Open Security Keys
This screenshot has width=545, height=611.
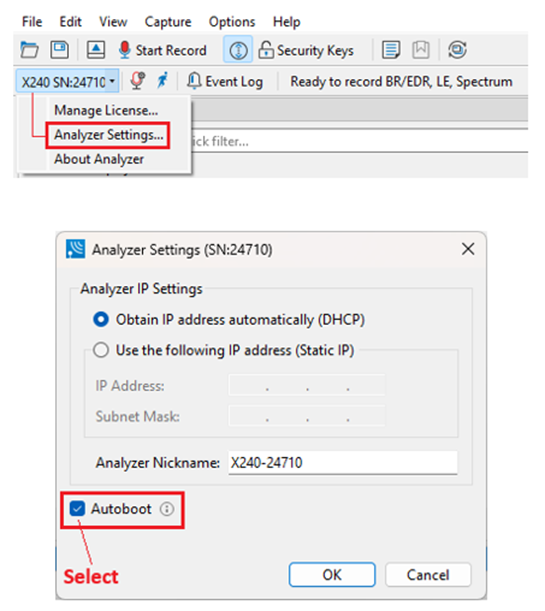[306, 50]
